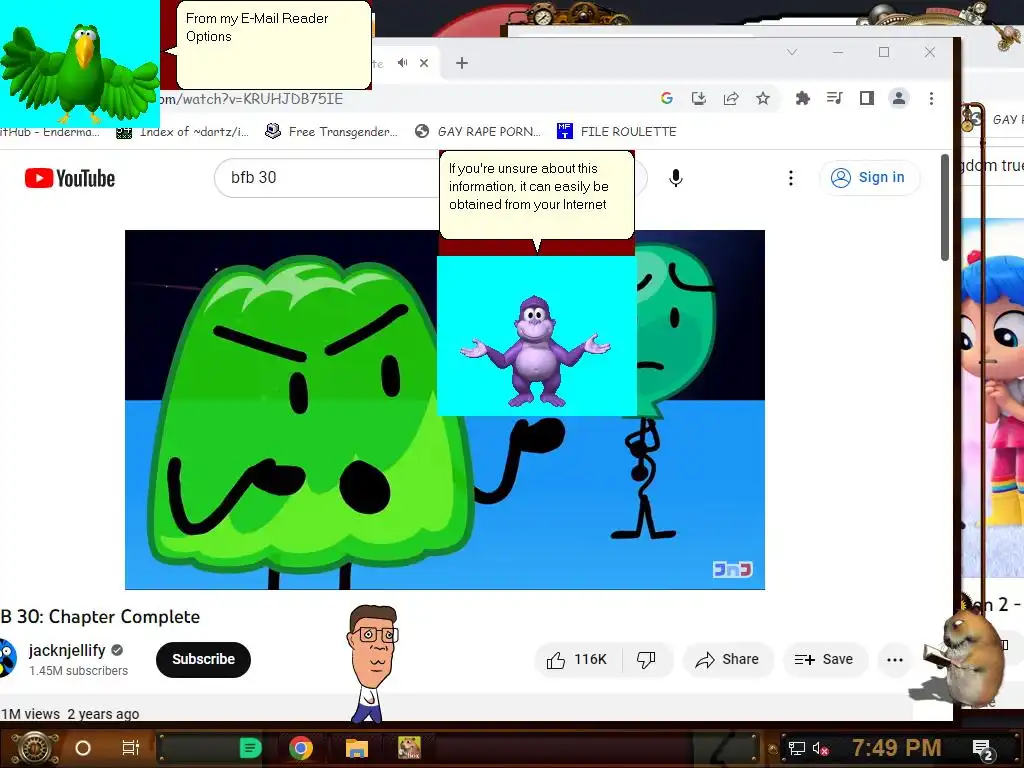Search by voice with the microphone icon
This screenshot has width=1024, height=768.
click(x=676, y=178)
